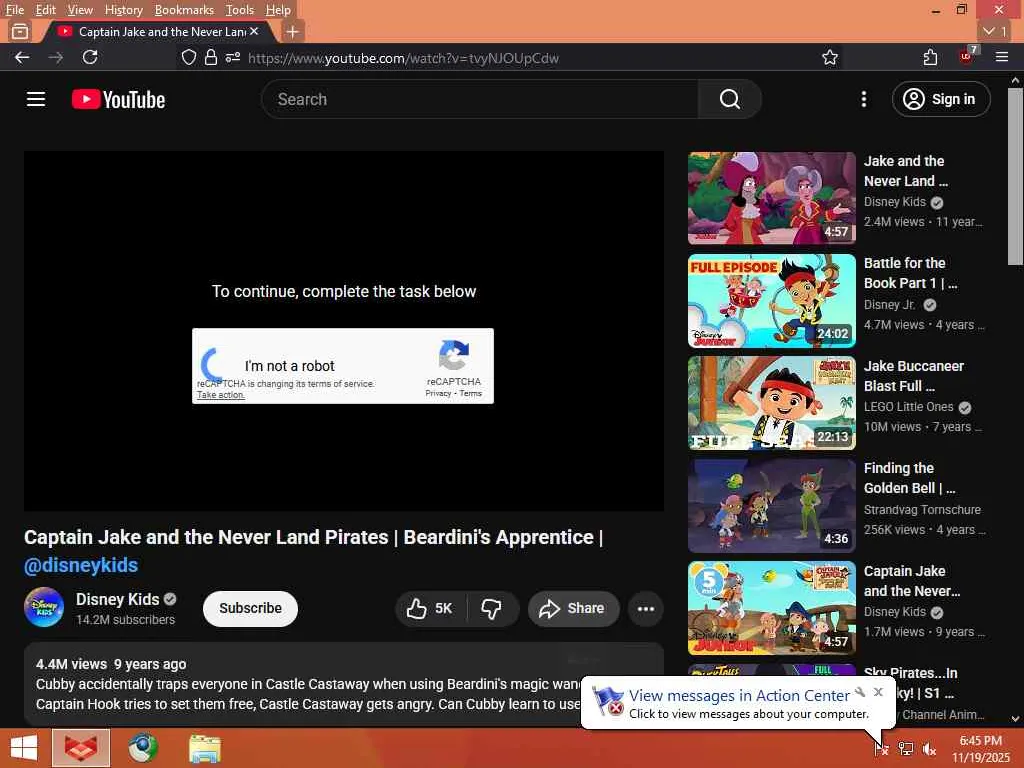This screenshot has height=768, width=1024.
Task: Open Jake Buccaneer Blast thumbnail
Action: coord(771,403)
